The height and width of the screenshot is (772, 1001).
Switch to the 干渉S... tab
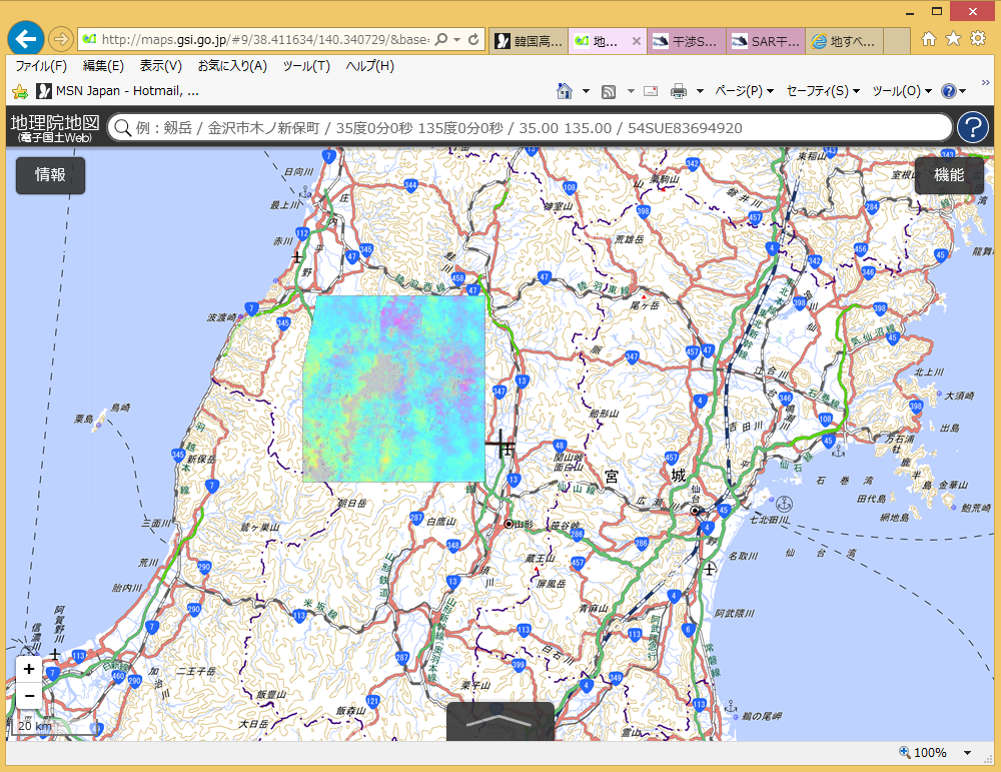pyautogui.click(x=686, y=41)
